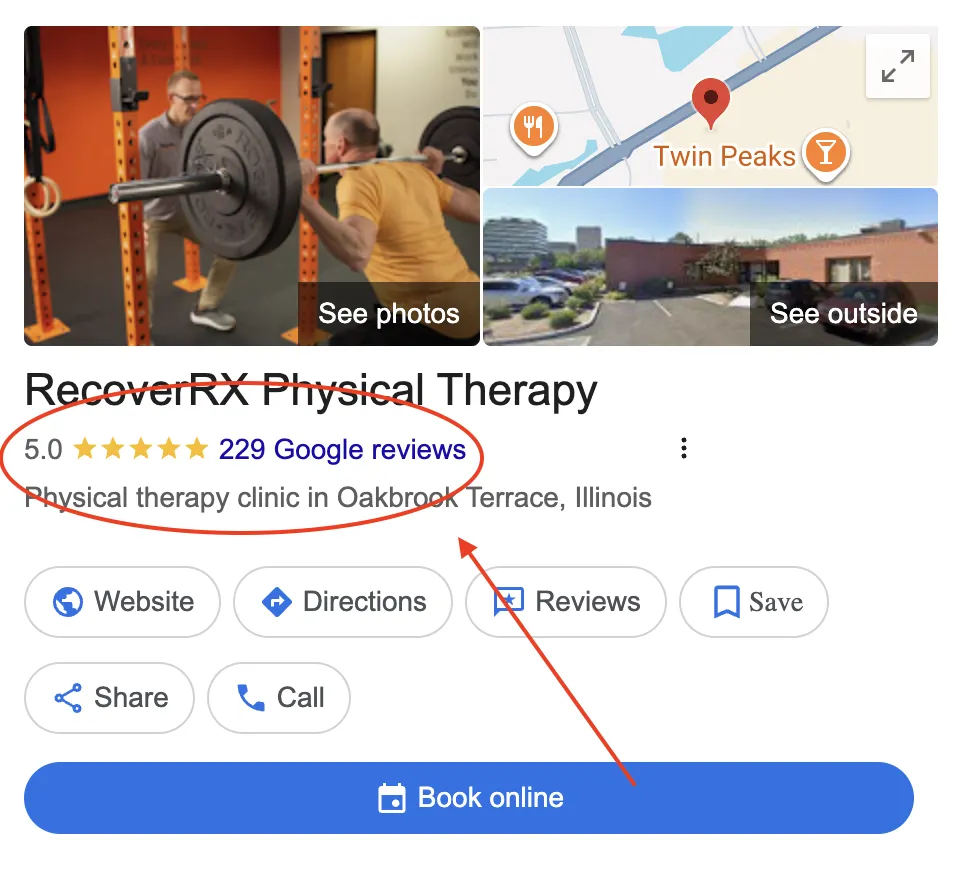This screenshot has width=968, height=884.
Task: Select the restaurant fork-and-knife map marker
Action: click(x=533, y=128)
